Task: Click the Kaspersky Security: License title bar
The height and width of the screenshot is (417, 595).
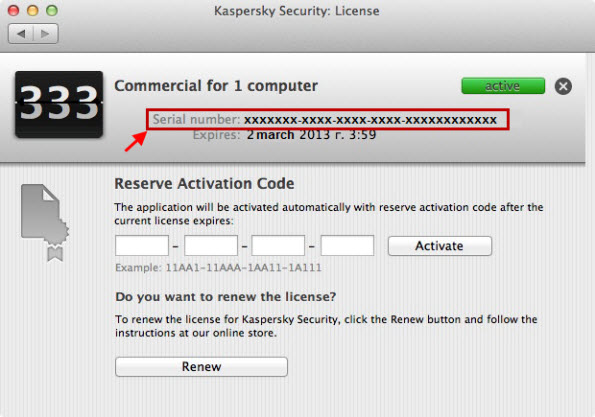Action: point(297,11)
